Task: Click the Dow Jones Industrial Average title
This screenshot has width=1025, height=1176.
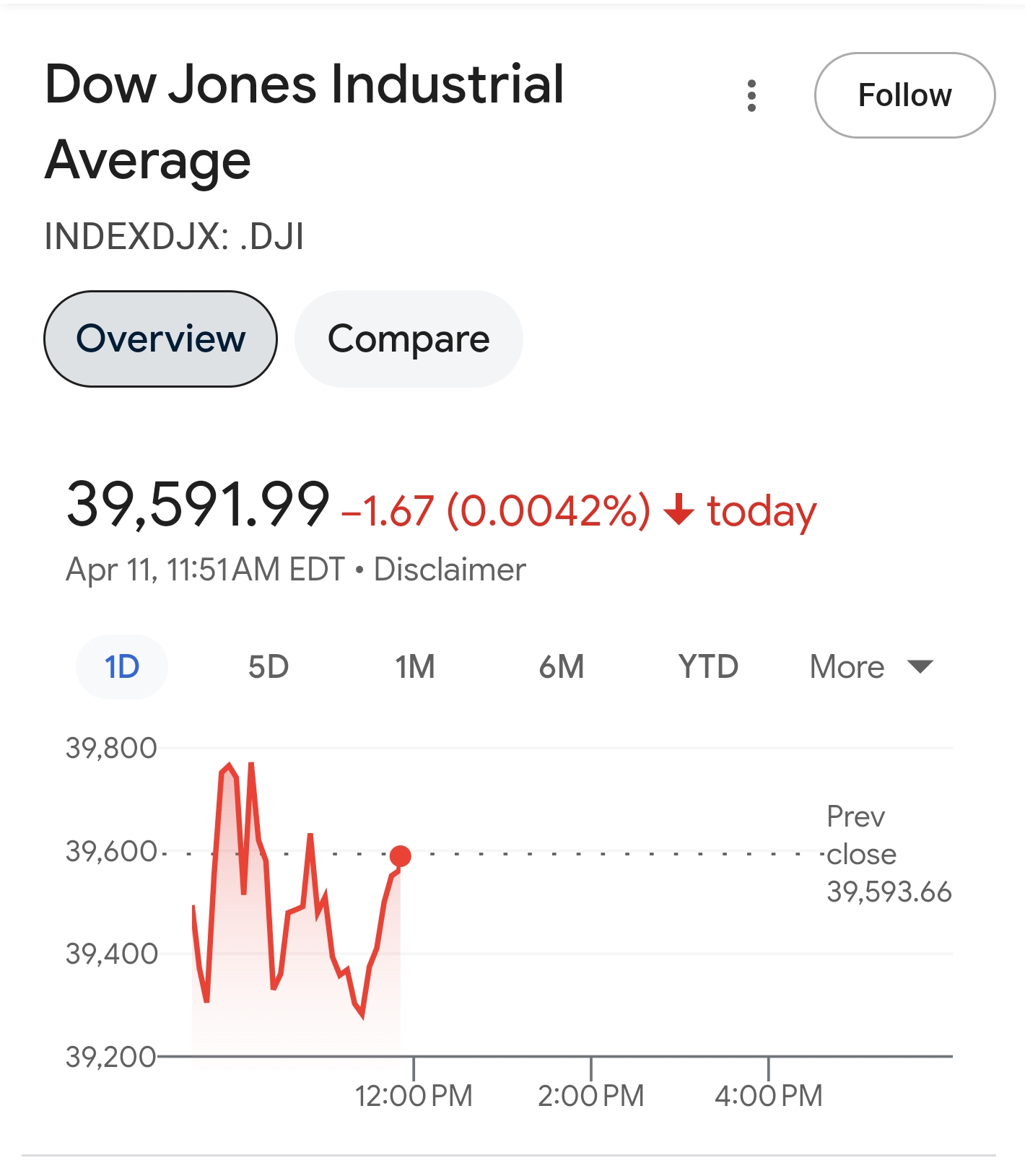Action: (x=303, y=121)
